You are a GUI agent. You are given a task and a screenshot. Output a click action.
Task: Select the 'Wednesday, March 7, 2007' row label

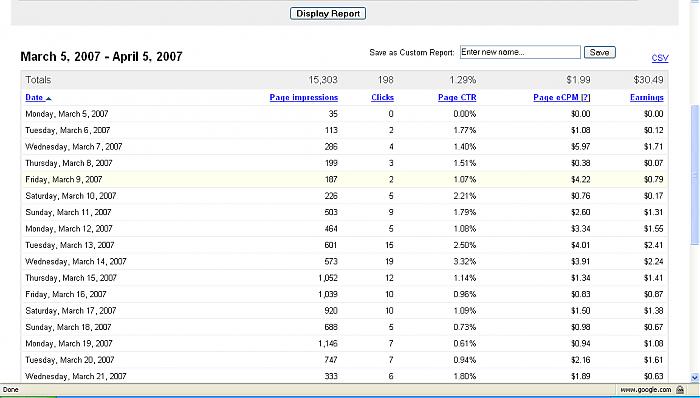coord(74,147)
